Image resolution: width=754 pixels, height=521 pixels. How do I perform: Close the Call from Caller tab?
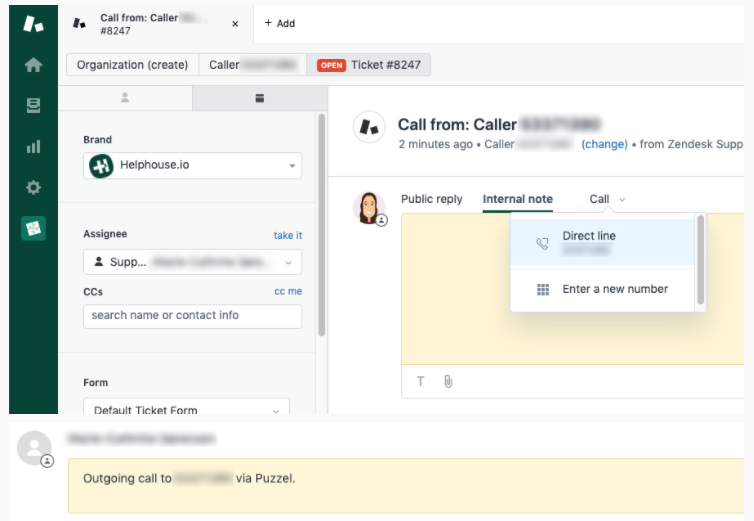pyautogui.click(x=235, y=24)
